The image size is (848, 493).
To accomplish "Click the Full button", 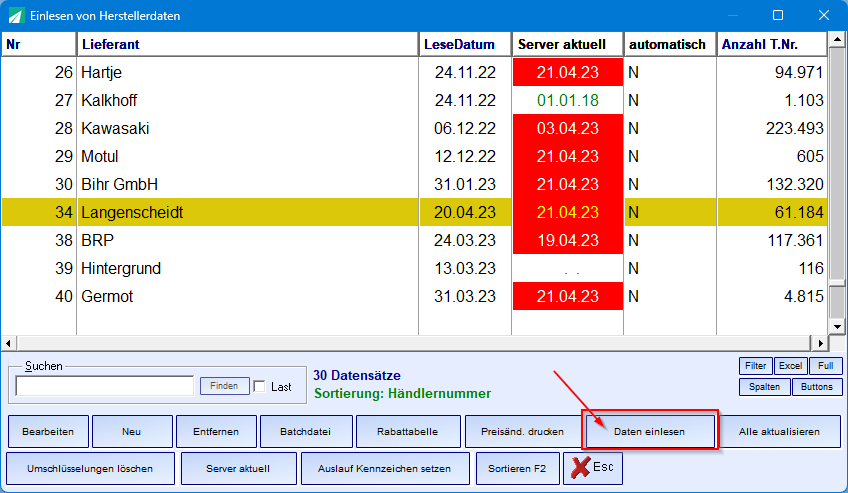I will [825, 366].
